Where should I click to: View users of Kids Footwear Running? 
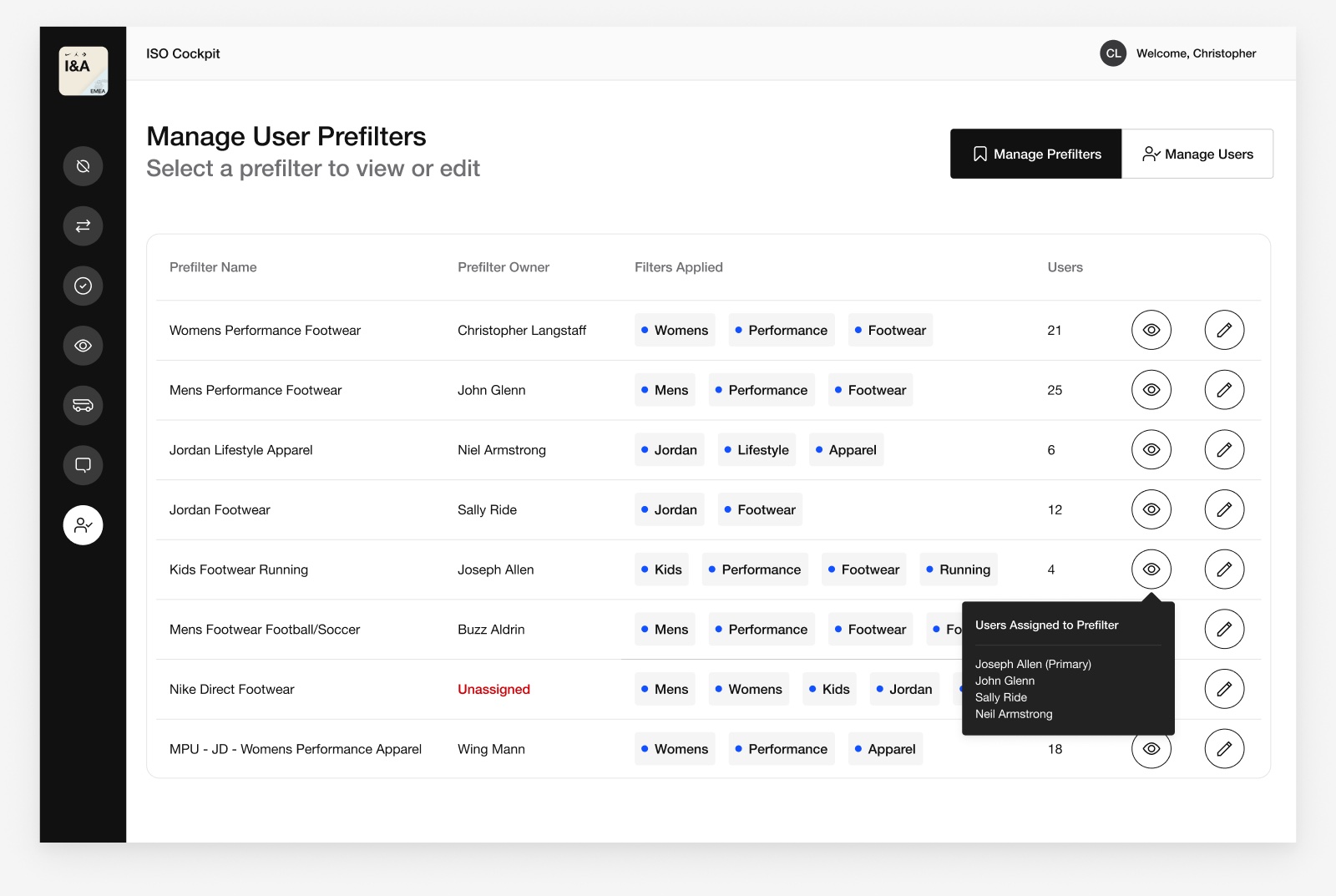(1151, 569)
